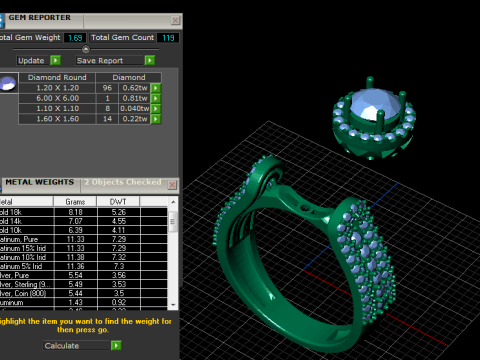Click the 2 Objects Checked label

[123, 182]
